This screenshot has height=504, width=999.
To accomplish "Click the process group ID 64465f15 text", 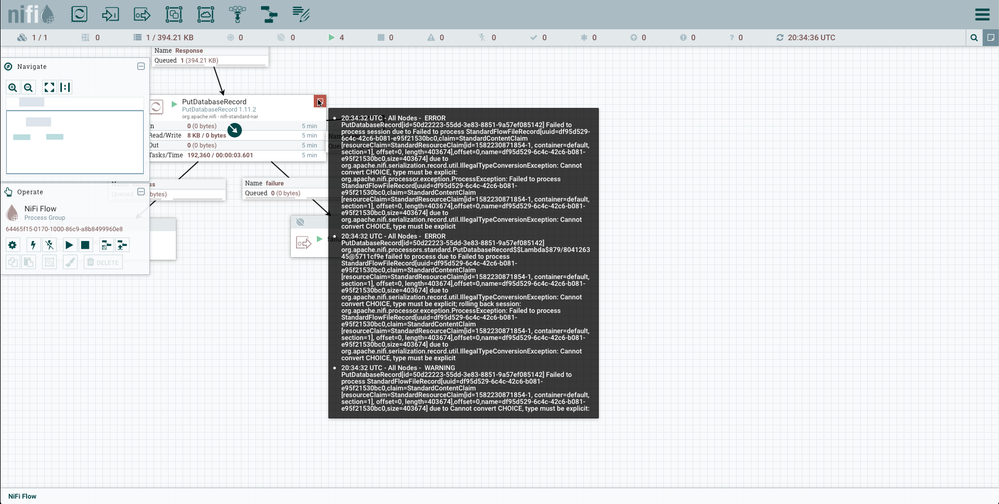I will click(x=64, y=229).
